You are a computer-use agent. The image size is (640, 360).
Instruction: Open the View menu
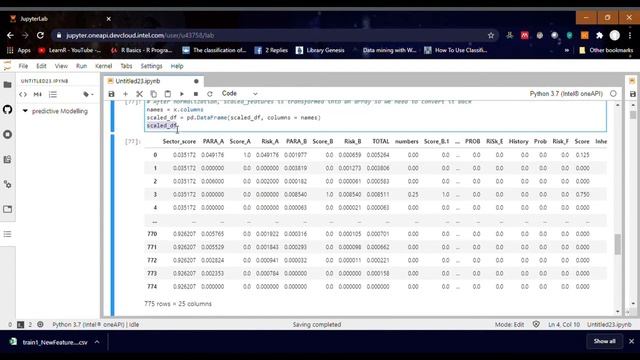point(61,66)
